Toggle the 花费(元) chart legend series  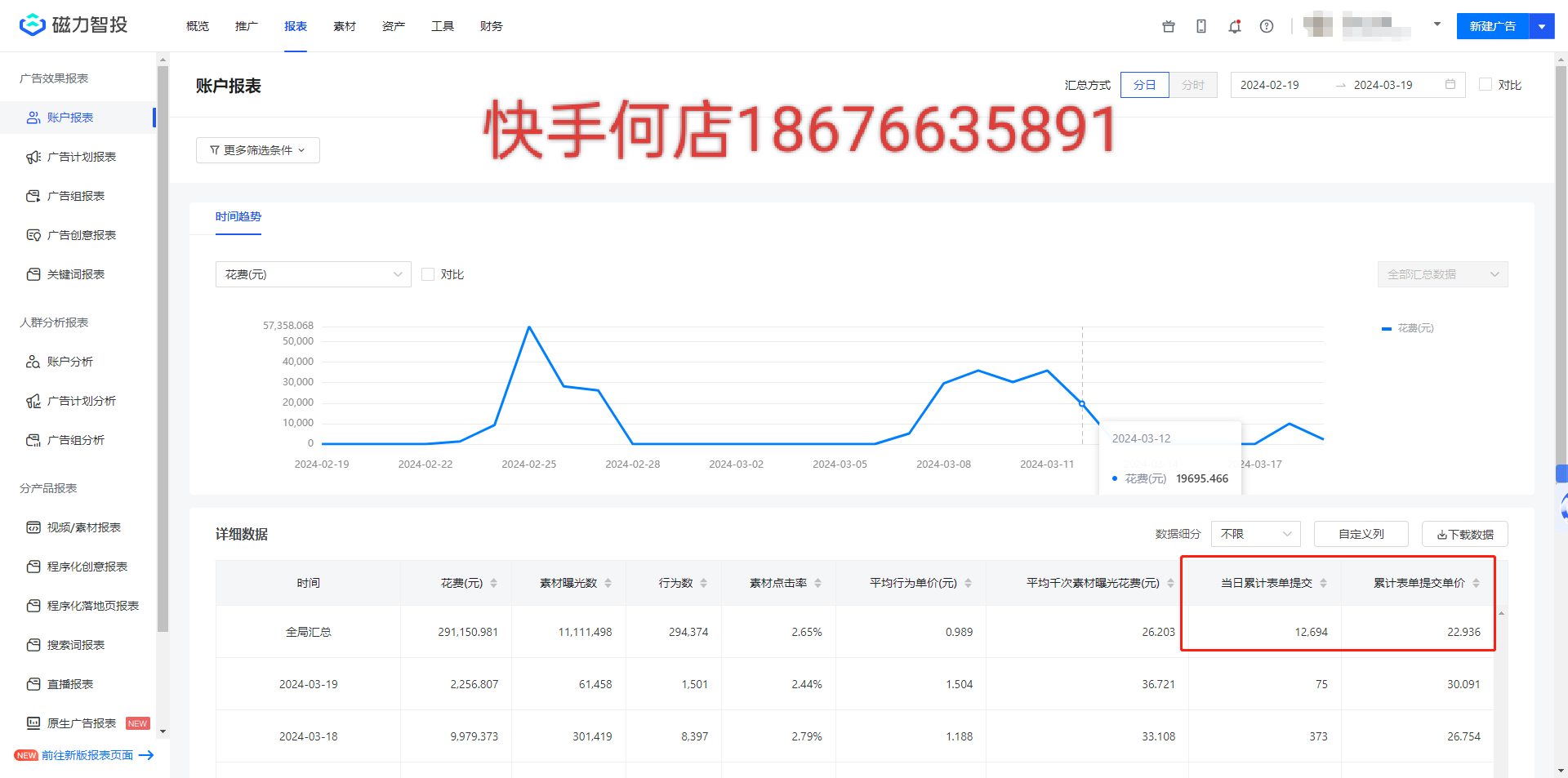pos(1408,328)
